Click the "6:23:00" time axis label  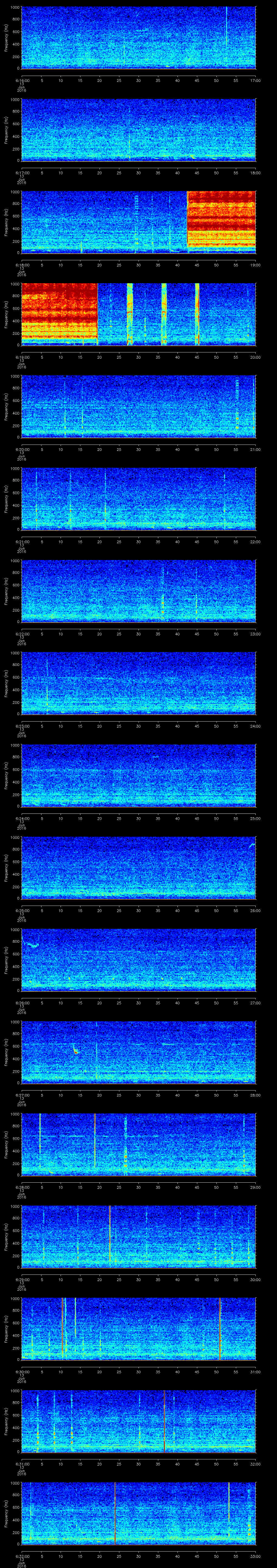(x=22, y=726)
